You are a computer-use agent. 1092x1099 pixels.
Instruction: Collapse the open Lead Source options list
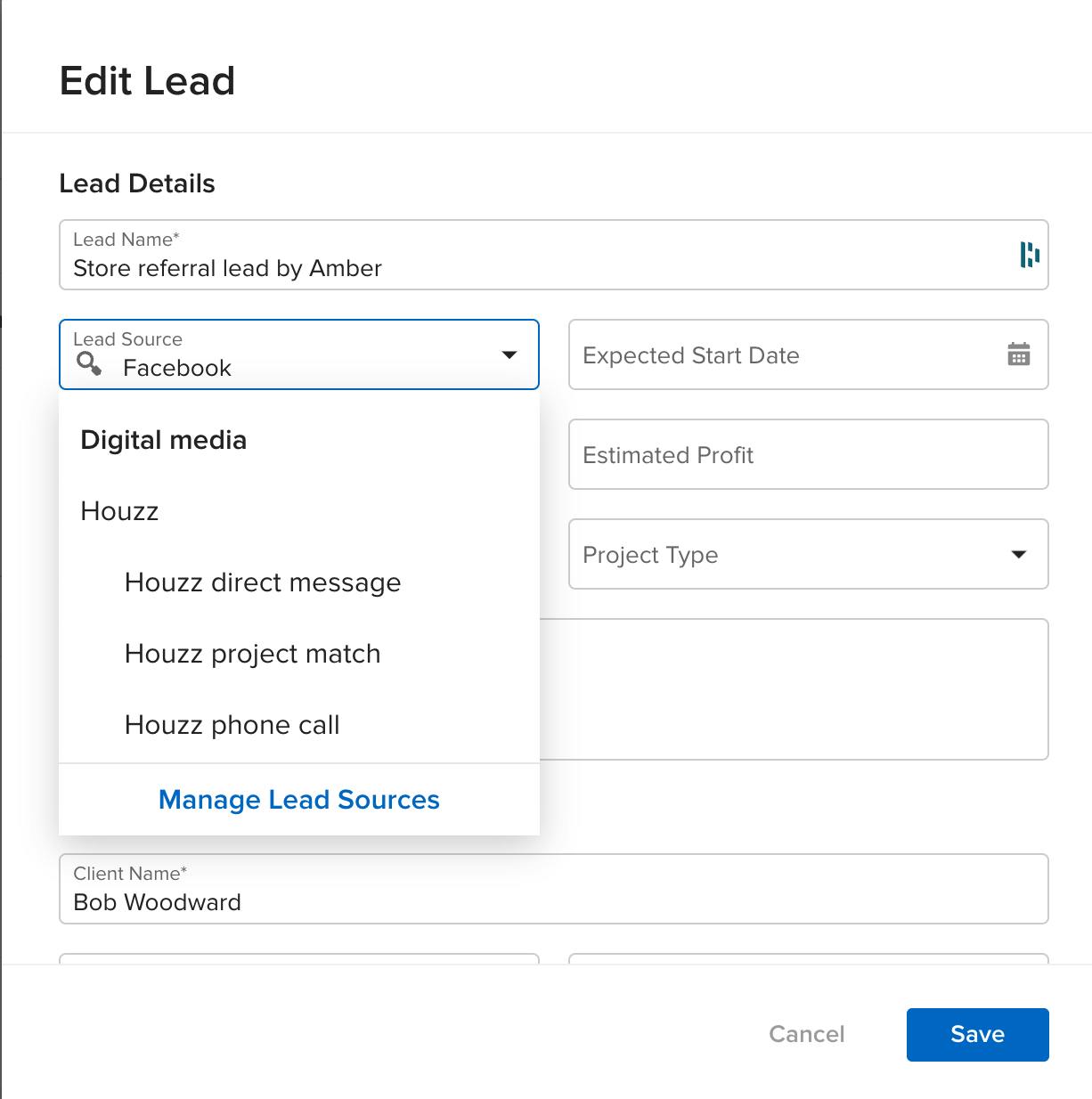click(509, 354)
